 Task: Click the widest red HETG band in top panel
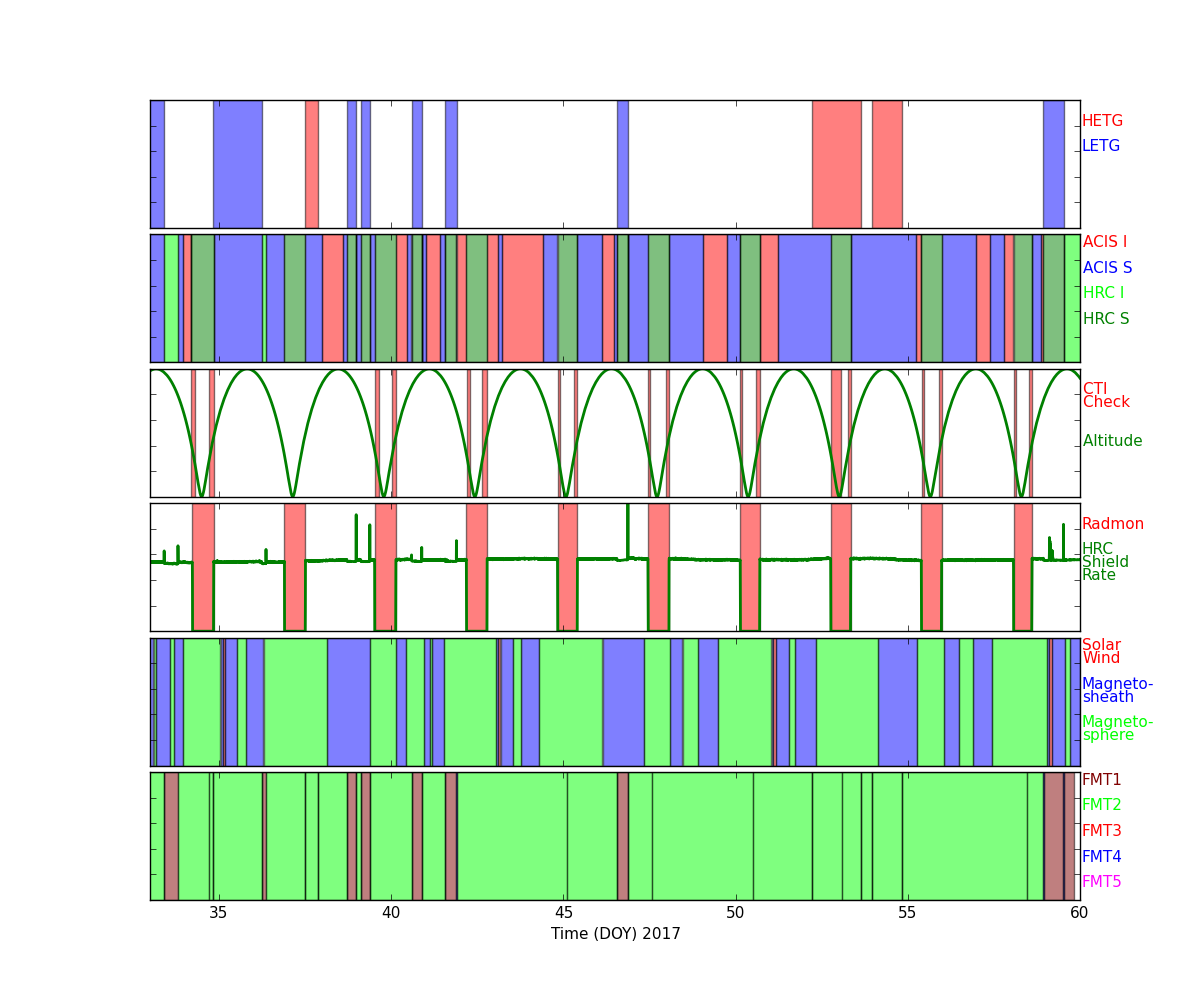836,164
